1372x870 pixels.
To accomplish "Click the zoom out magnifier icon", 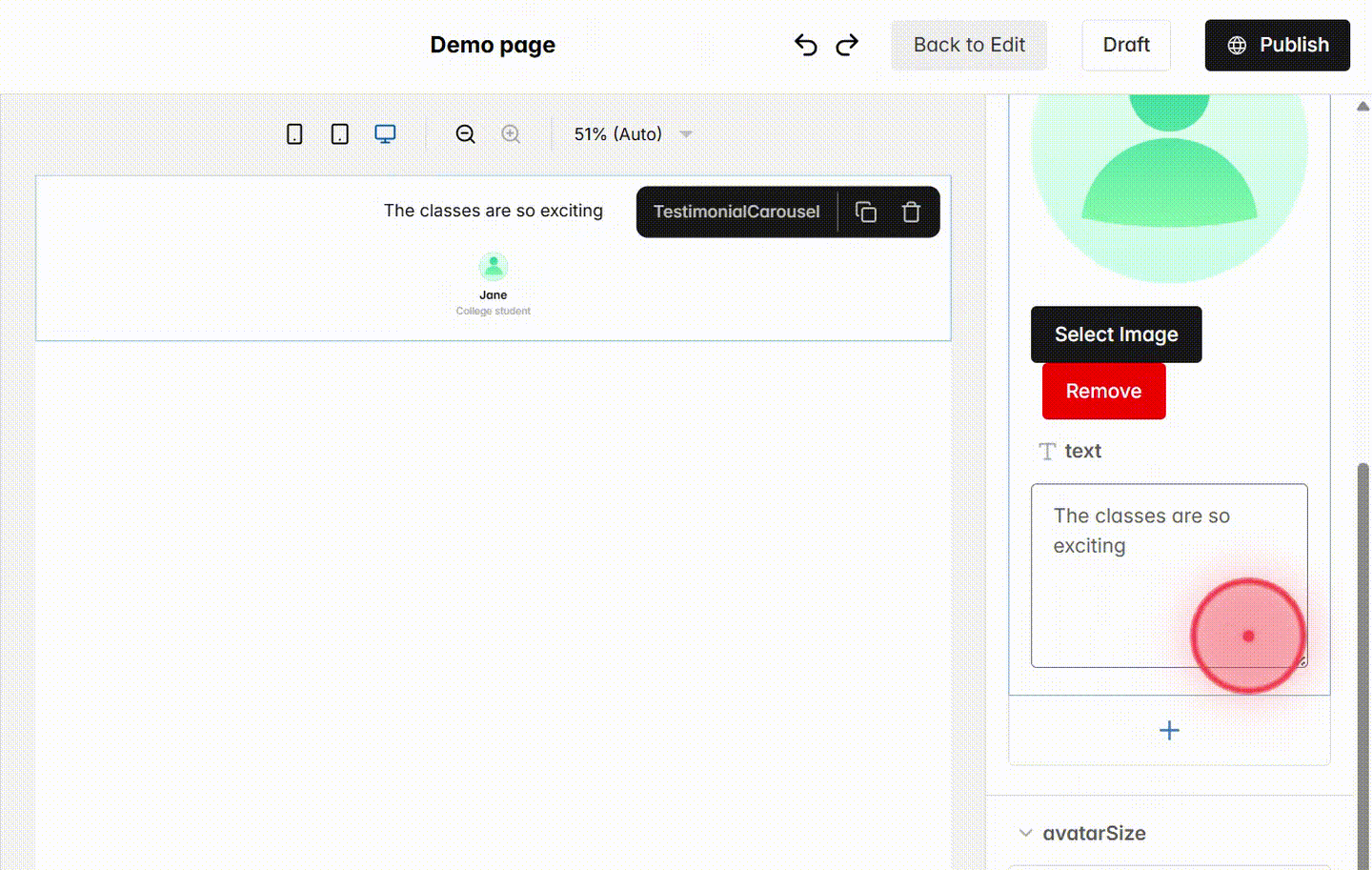I will (x=465, y=133).
